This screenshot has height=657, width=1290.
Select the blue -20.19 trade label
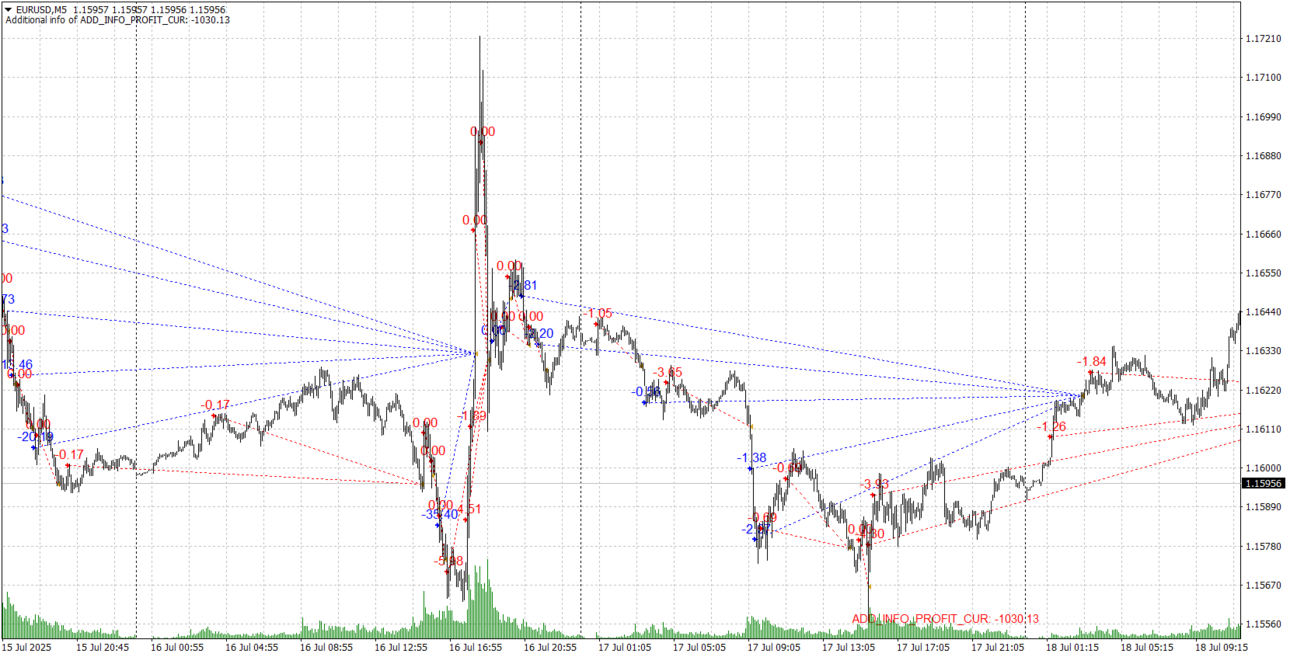(x=36, y=437)
